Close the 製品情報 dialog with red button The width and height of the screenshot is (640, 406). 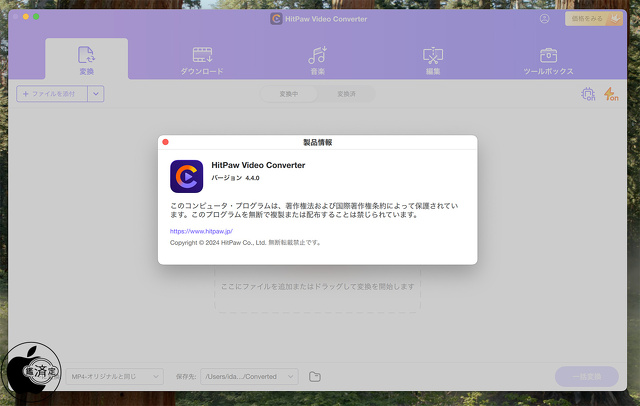click(x=166, y=143)
